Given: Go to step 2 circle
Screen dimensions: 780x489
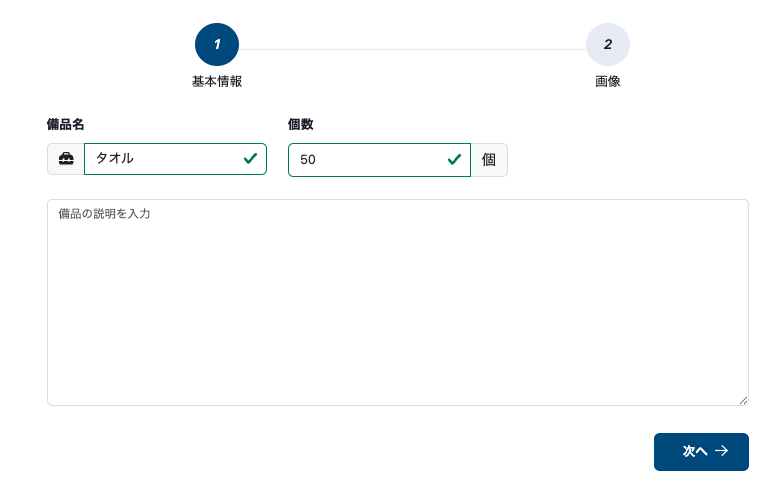Looking at the screenshot, I should click(x=608, y=44).
